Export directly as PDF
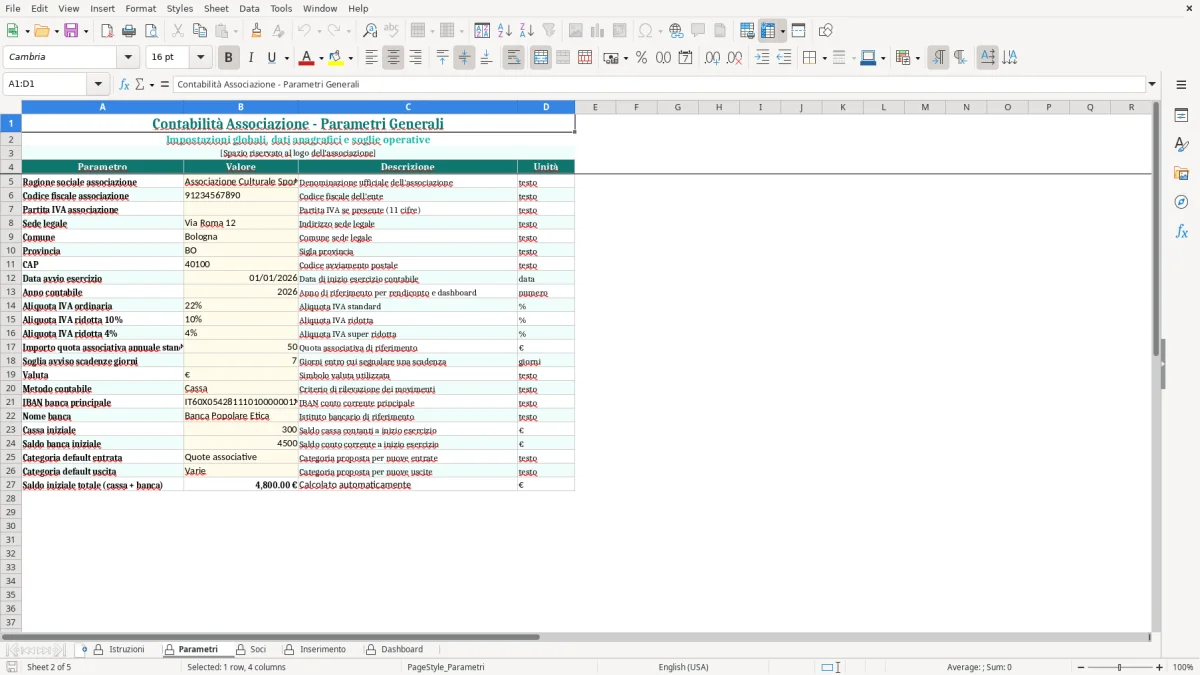 click(x=107, y=31)
